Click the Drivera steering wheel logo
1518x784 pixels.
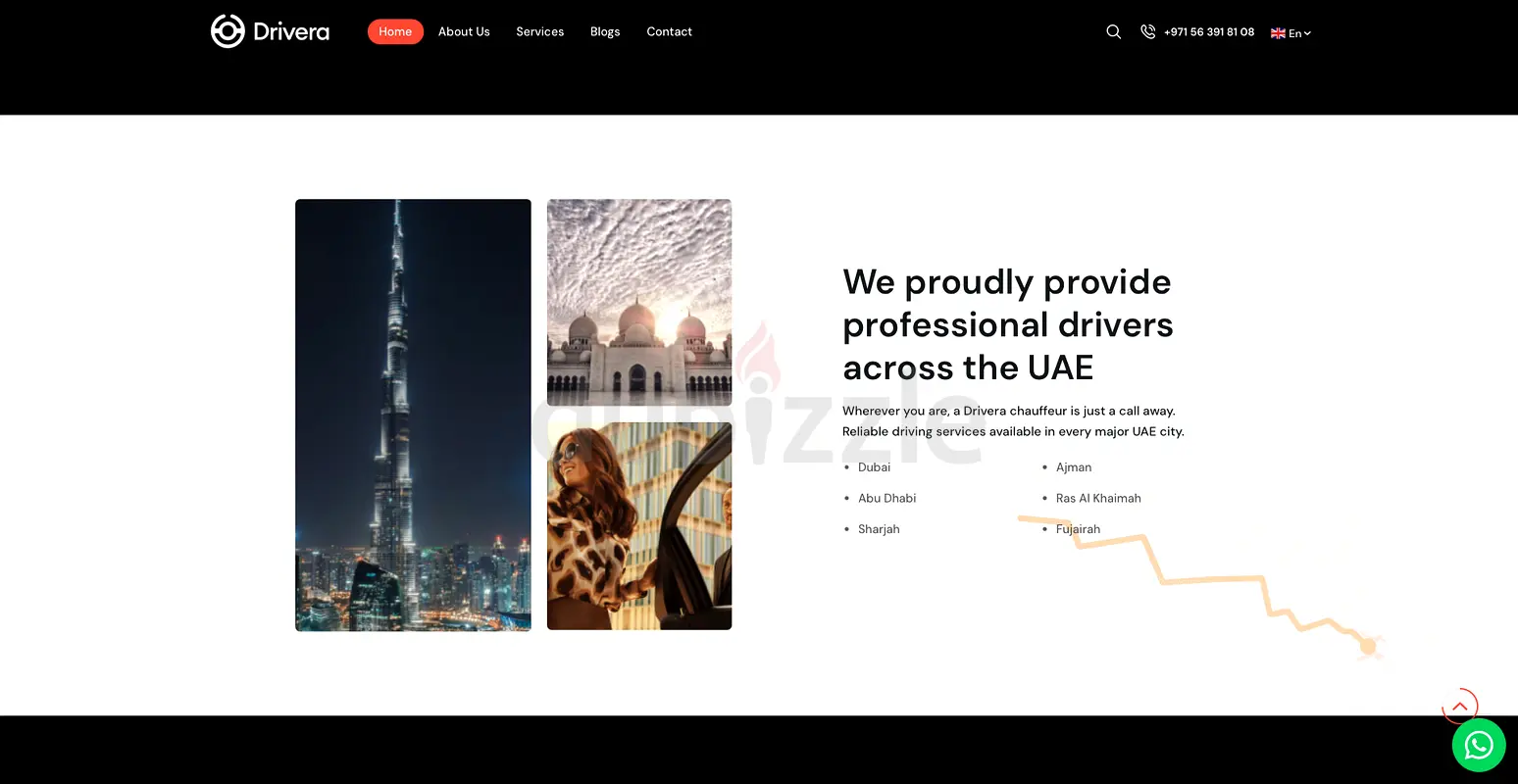tap(228, 31)
